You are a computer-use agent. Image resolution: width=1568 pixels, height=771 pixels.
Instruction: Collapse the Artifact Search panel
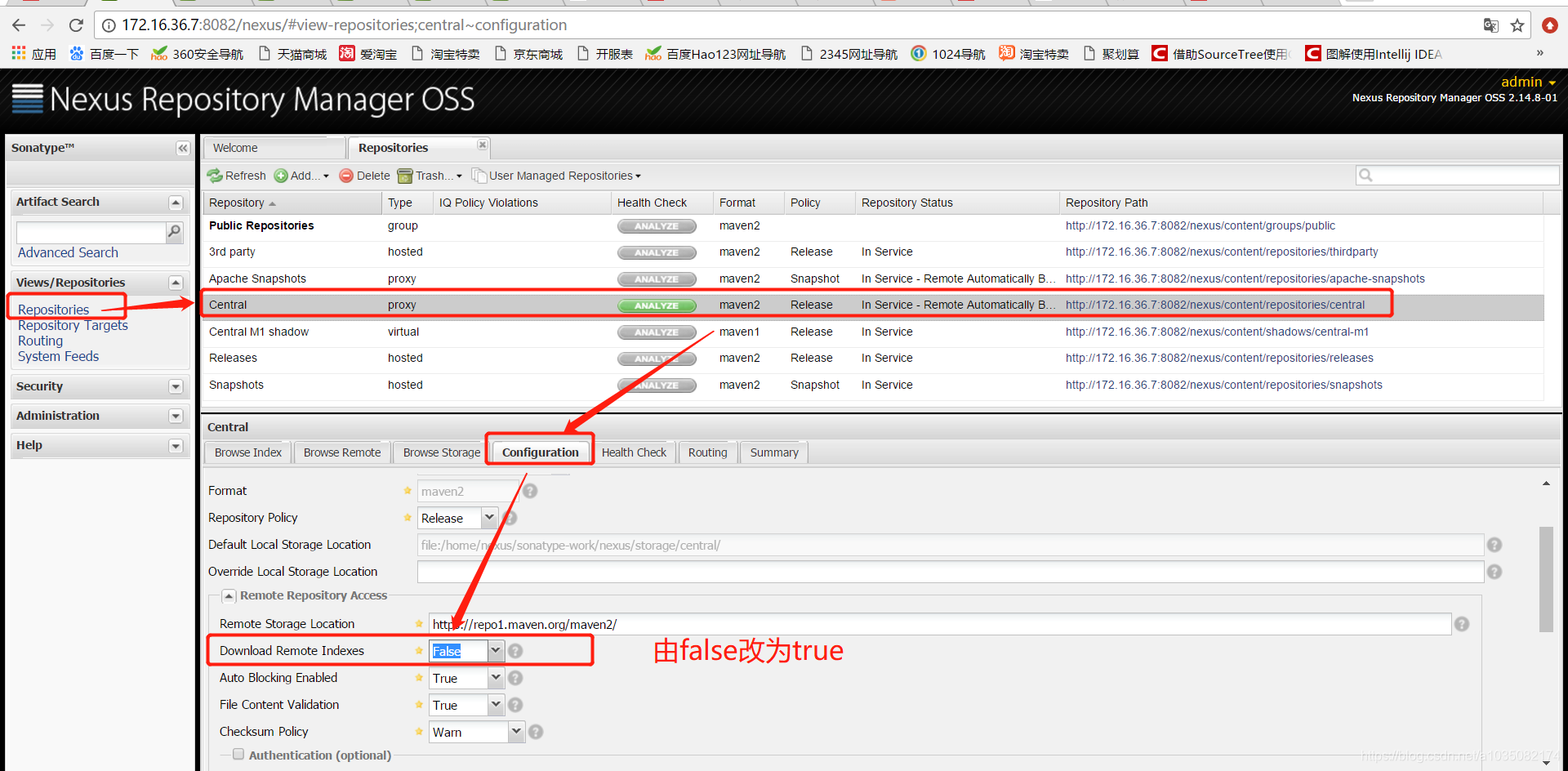[176, 203]
